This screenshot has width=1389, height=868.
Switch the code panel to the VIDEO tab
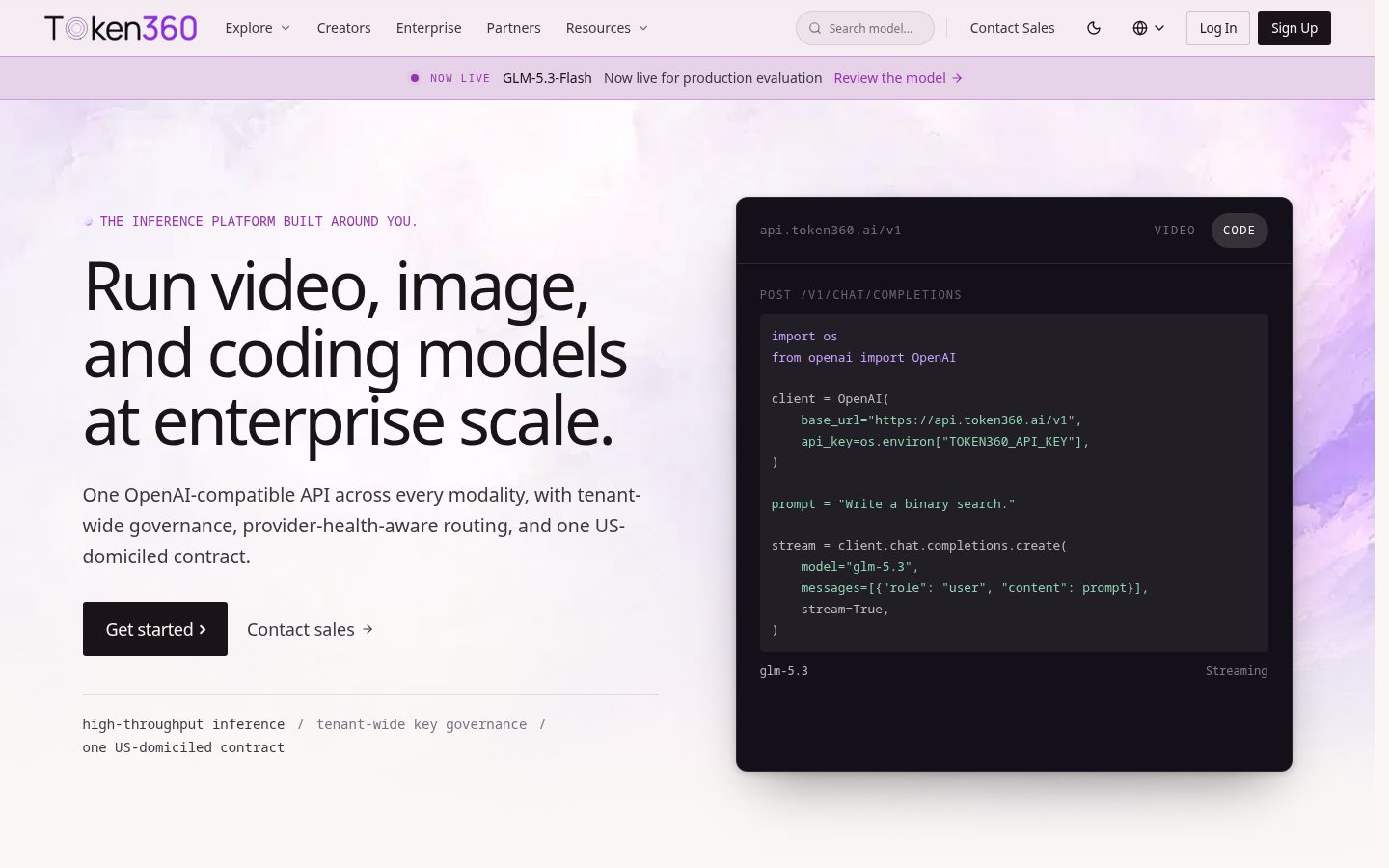click(x=1174, y=231)
